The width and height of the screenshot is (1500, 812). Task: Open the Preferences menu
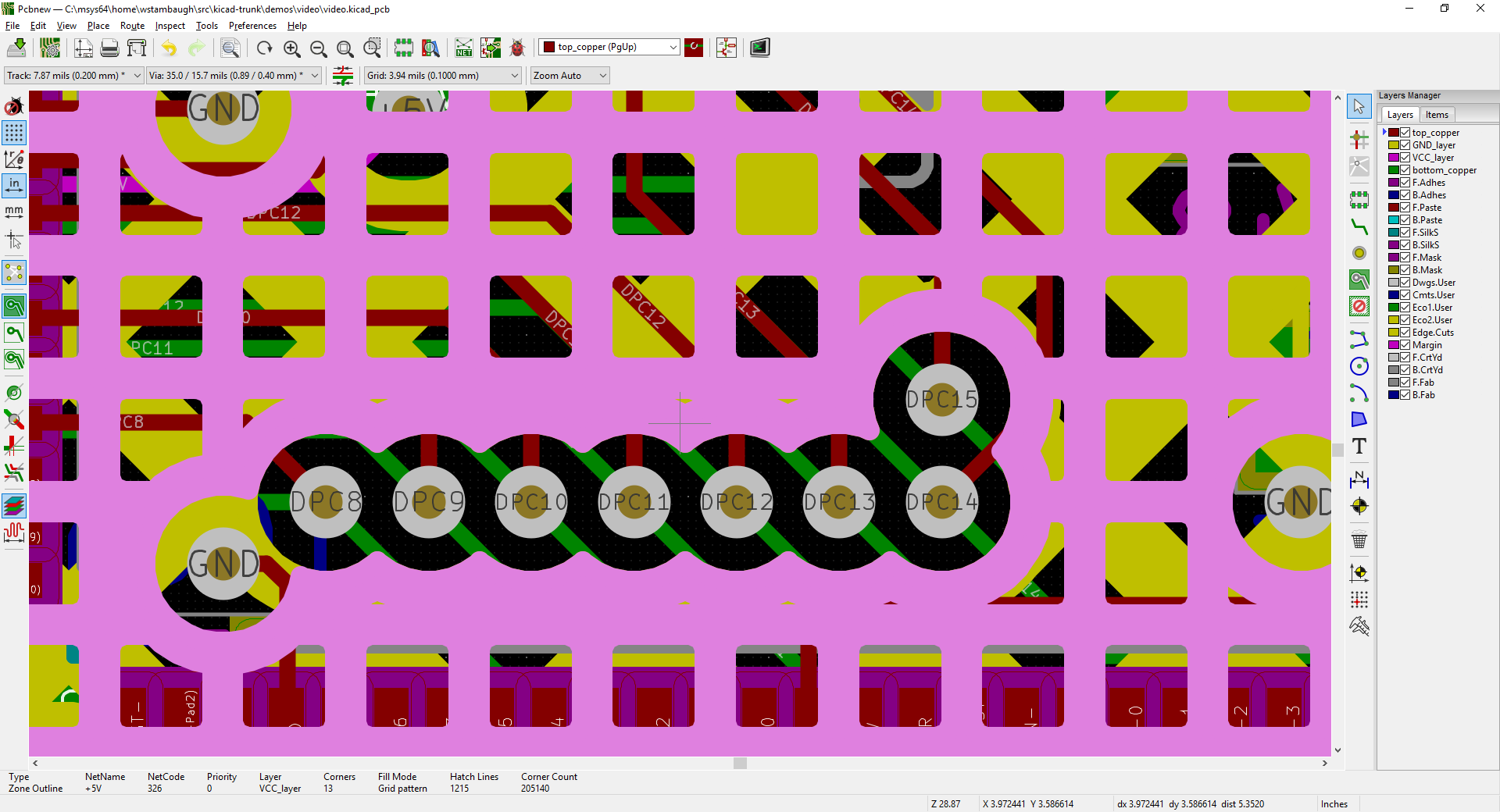(x=252, y=26)
